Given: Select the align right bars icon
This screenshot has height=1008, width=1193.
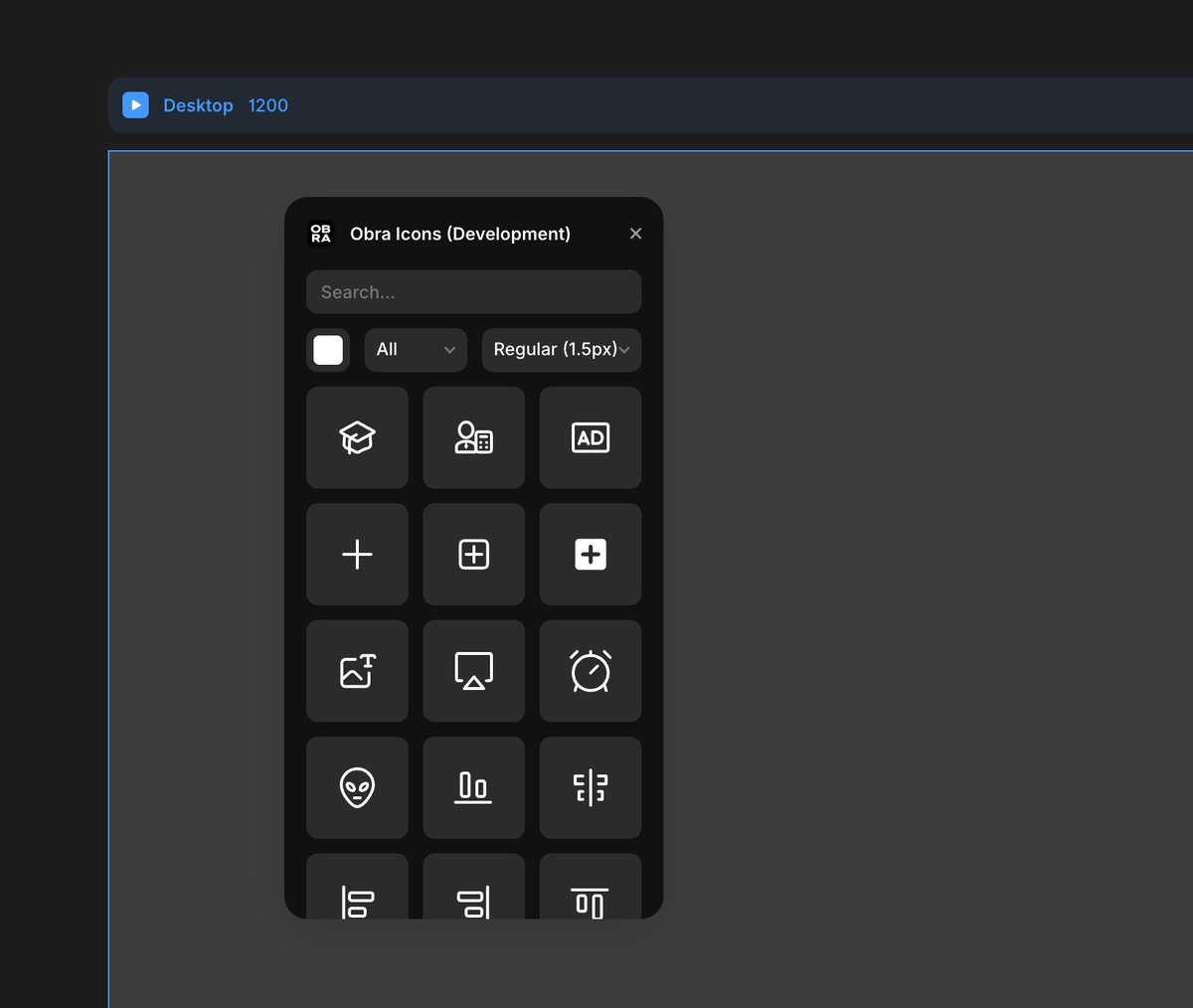Looking at the screenshot, I should pos(473,886).
